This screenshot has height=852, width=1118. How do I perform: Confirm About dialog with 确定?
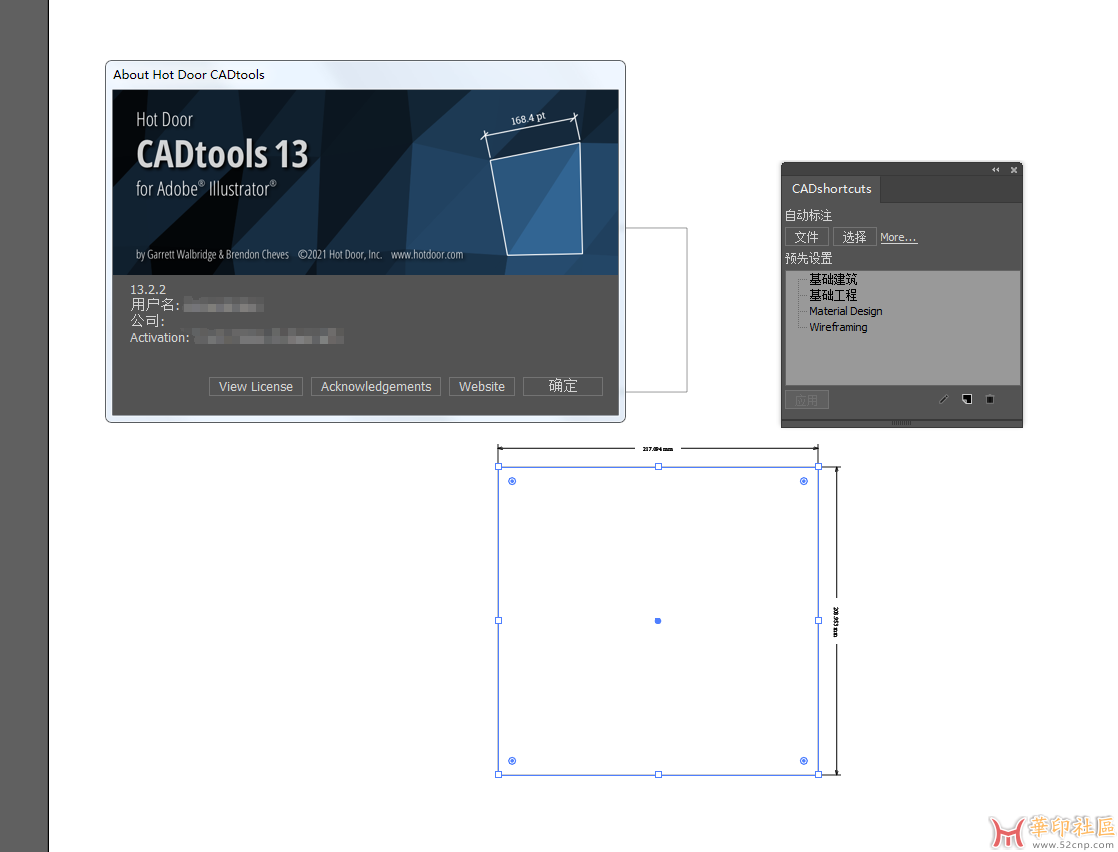tap(563, 386)
